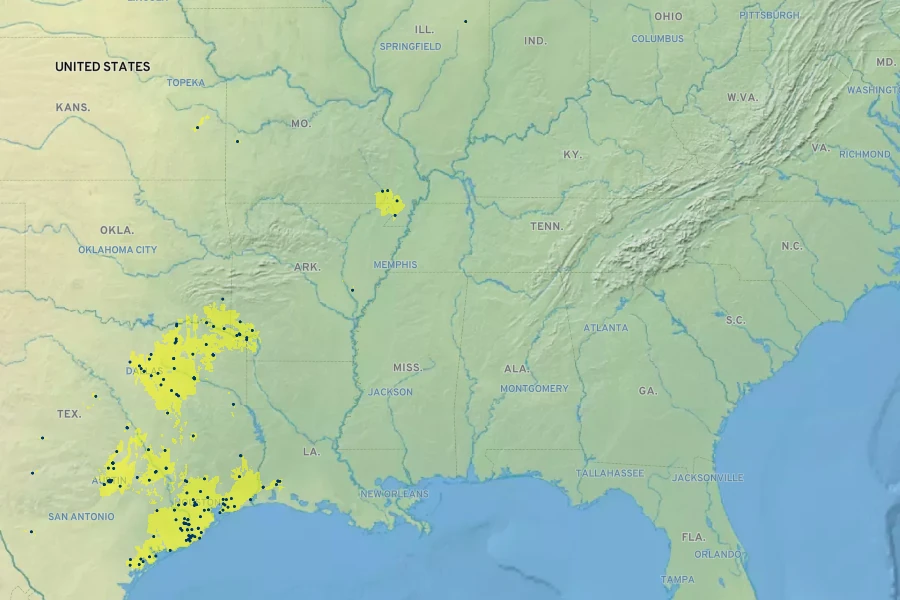Select the Tampa city label

pyautogui.click(x=677, y=579)
